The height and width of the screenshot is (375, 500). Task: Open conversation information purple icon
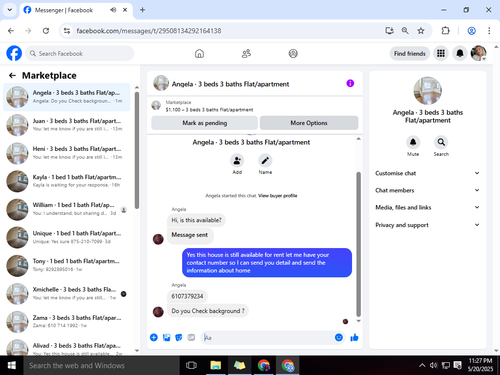point(350,83)
